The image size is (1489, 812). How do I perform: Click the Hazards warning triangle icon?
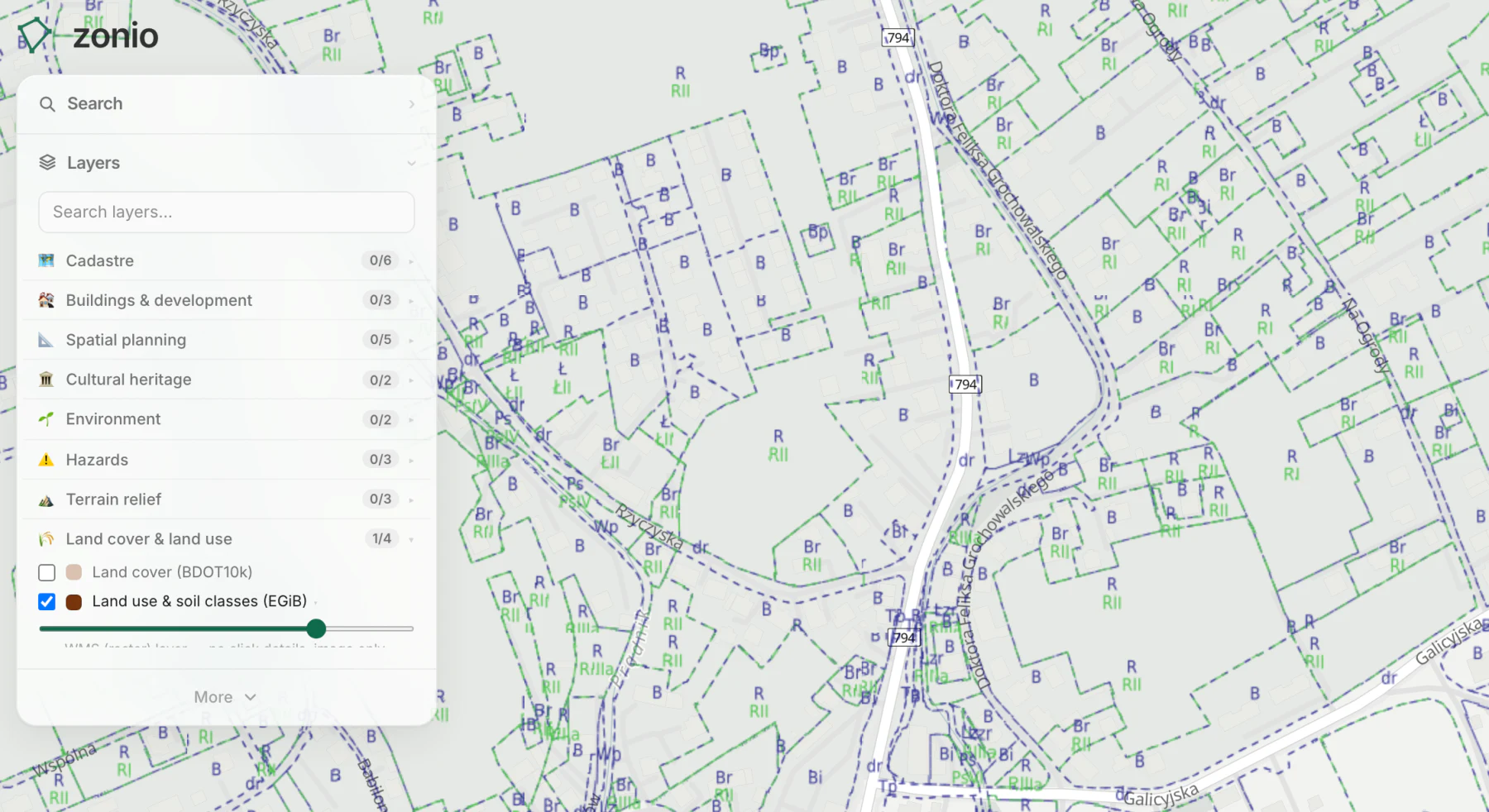(x=46, y=460)
